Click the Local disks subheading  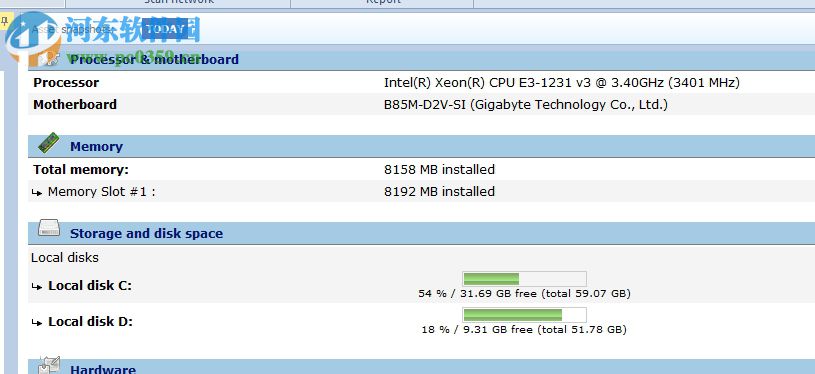point(64,258)
